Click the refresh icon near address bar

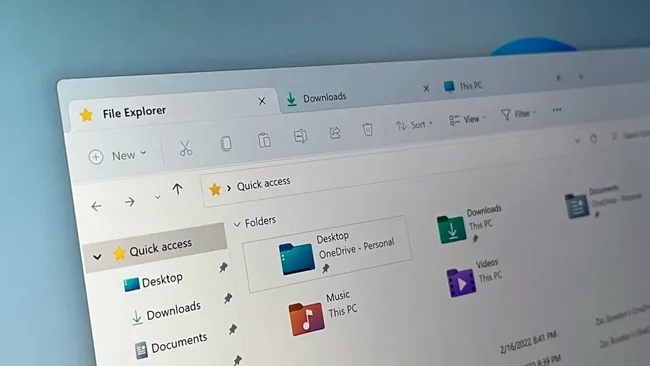(x=593, y=139)
